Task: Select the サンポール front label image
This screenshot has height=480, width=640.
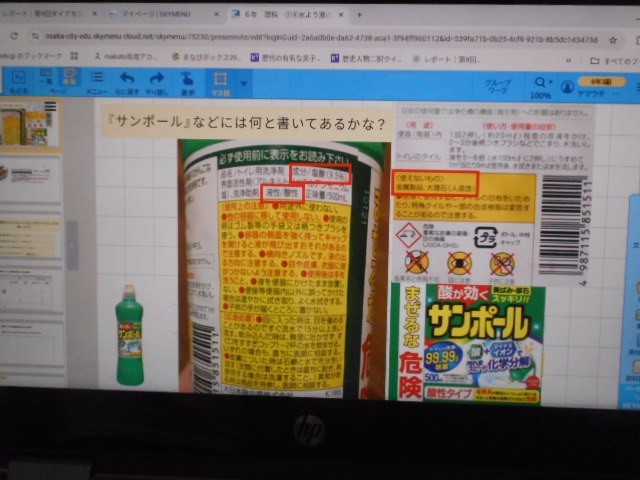Action: coord(468,344)
